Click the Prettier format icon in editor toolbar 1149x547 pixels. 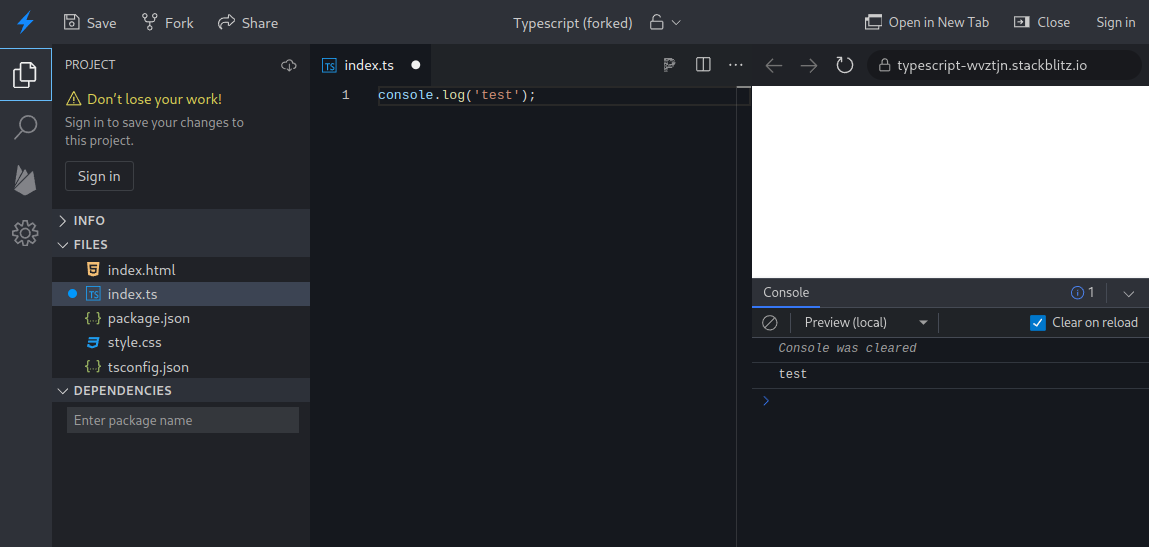669,65
